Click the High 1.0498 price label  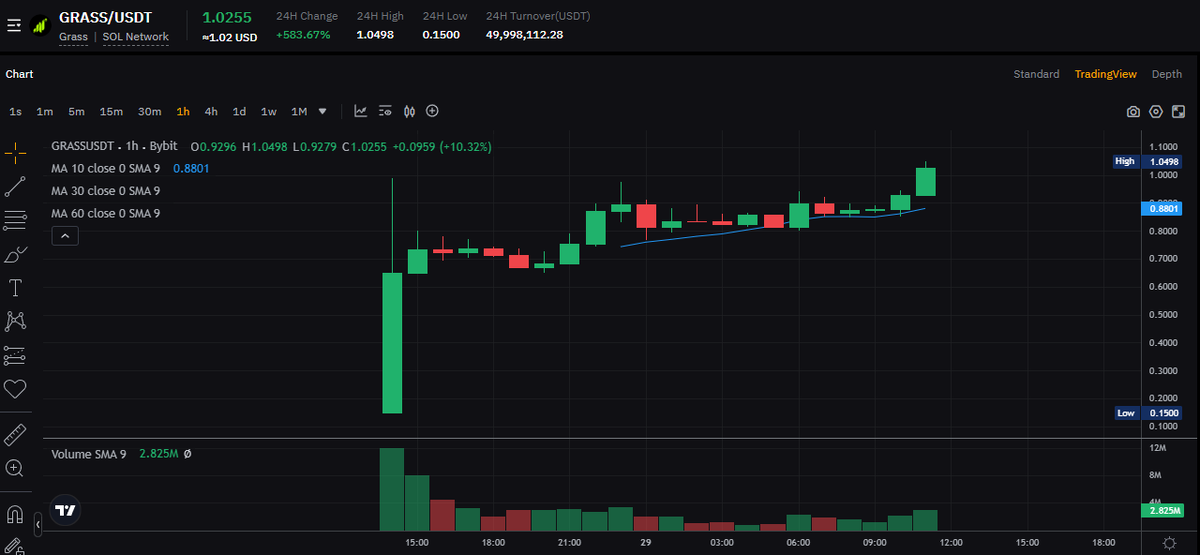(1148, 161)
